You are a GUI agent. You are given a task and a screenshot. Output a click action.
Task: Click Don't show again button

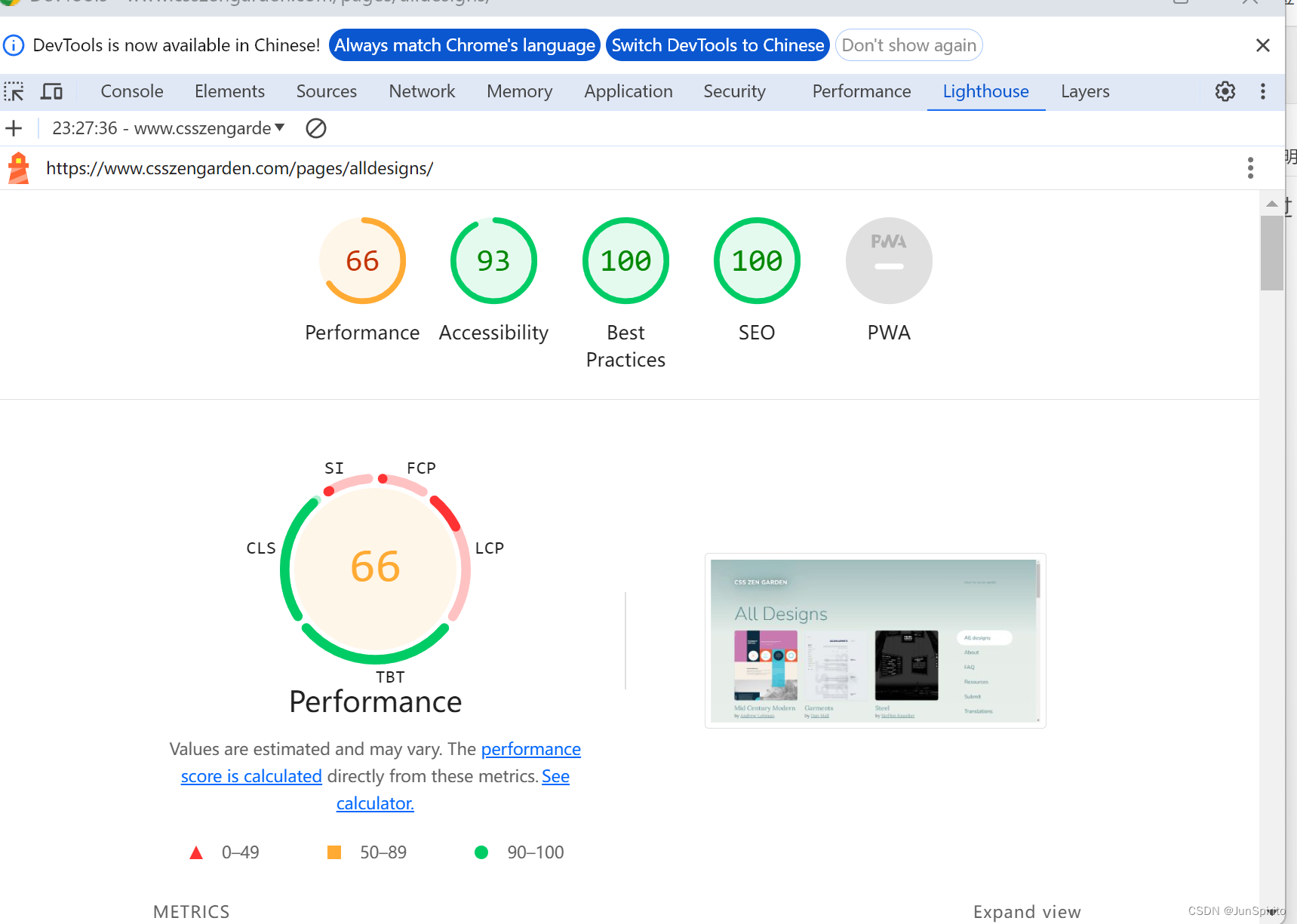[909, 45]
